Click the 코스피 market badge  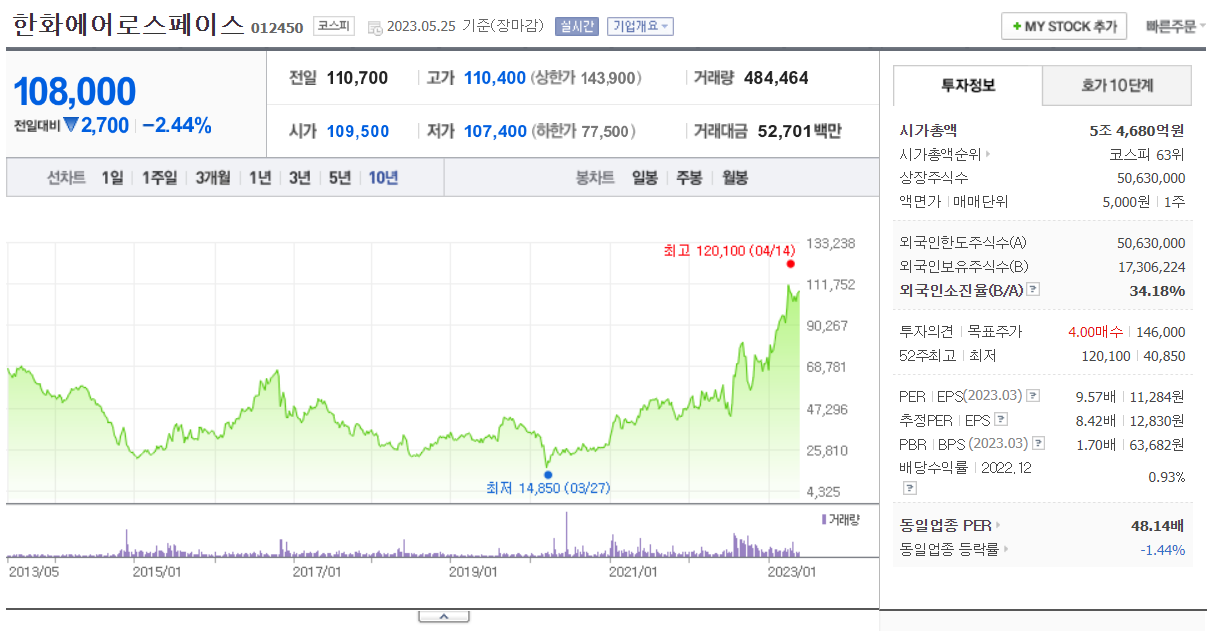tap(333, 26)
